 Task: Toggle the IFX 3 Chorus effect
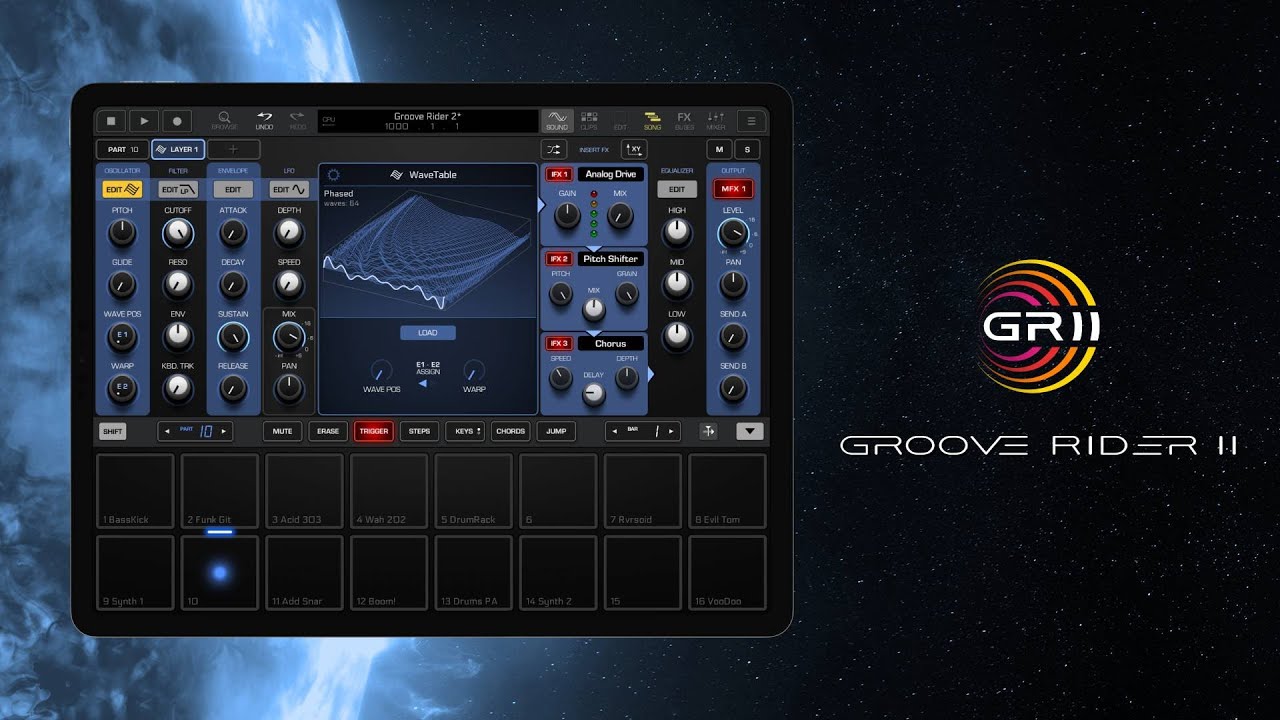558,343
